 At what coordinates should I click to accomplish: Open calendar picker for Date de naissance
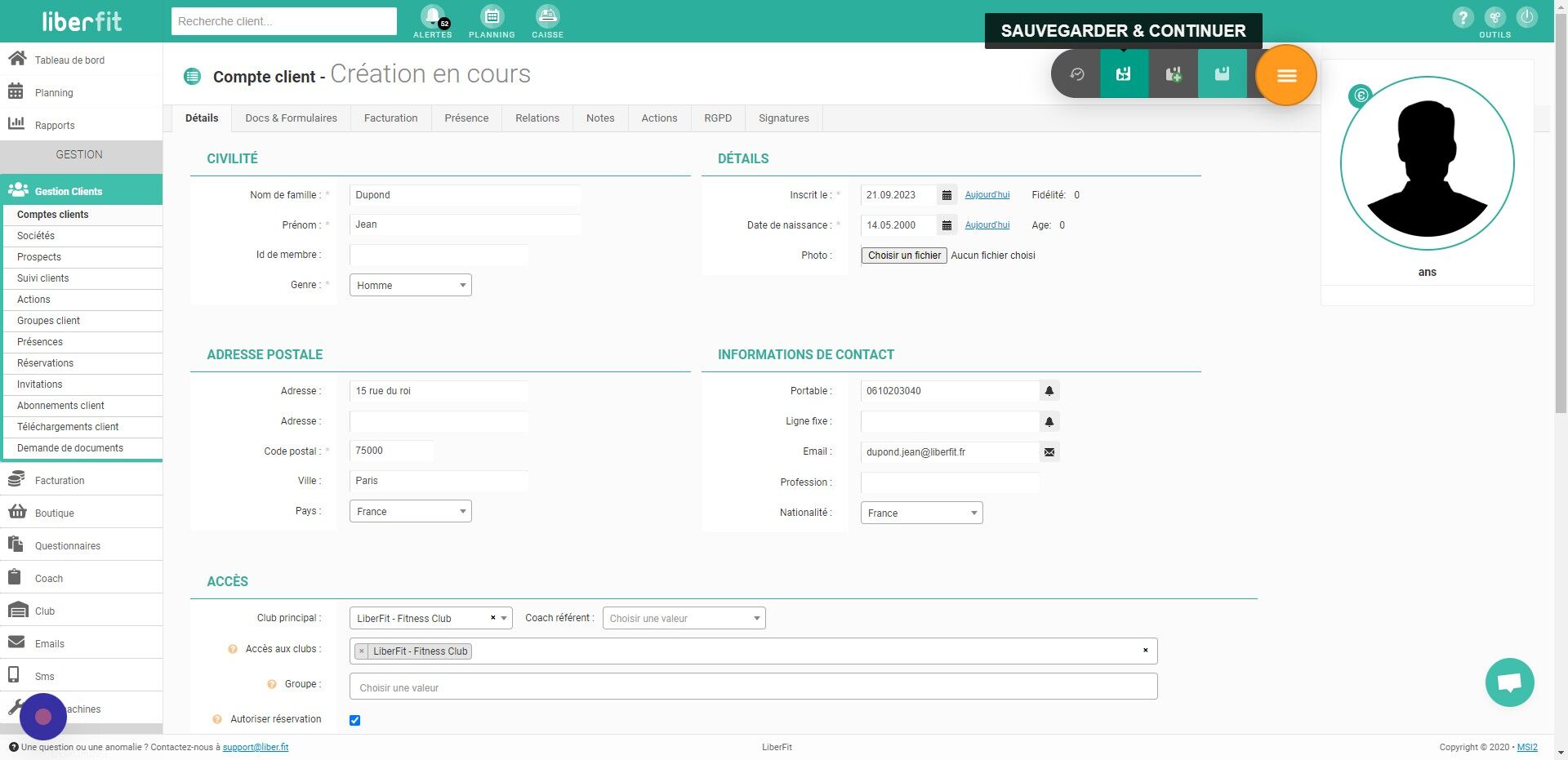pos(947,225)
